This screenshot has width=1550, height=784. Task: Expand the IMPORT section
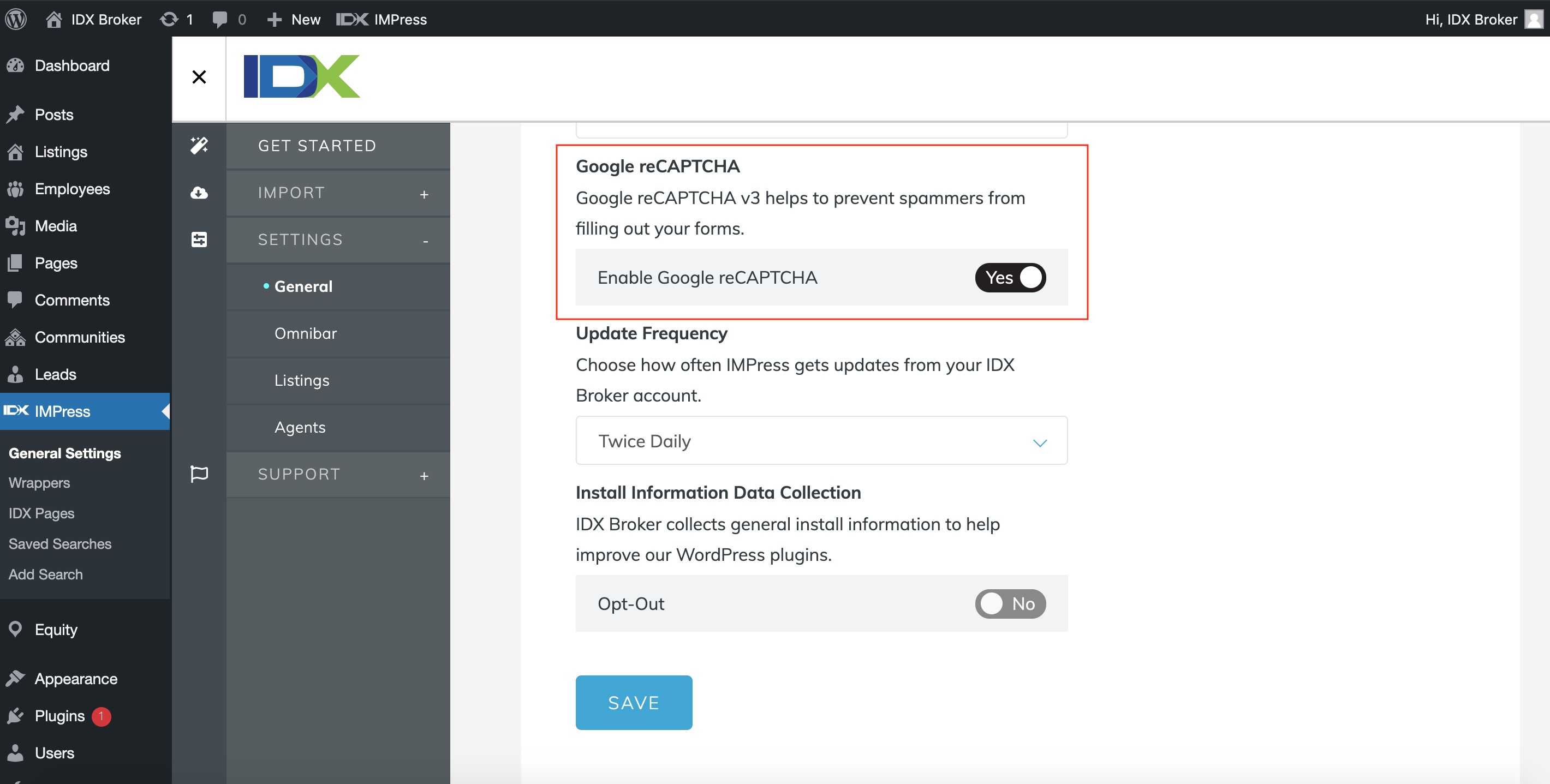coord(338,193)
